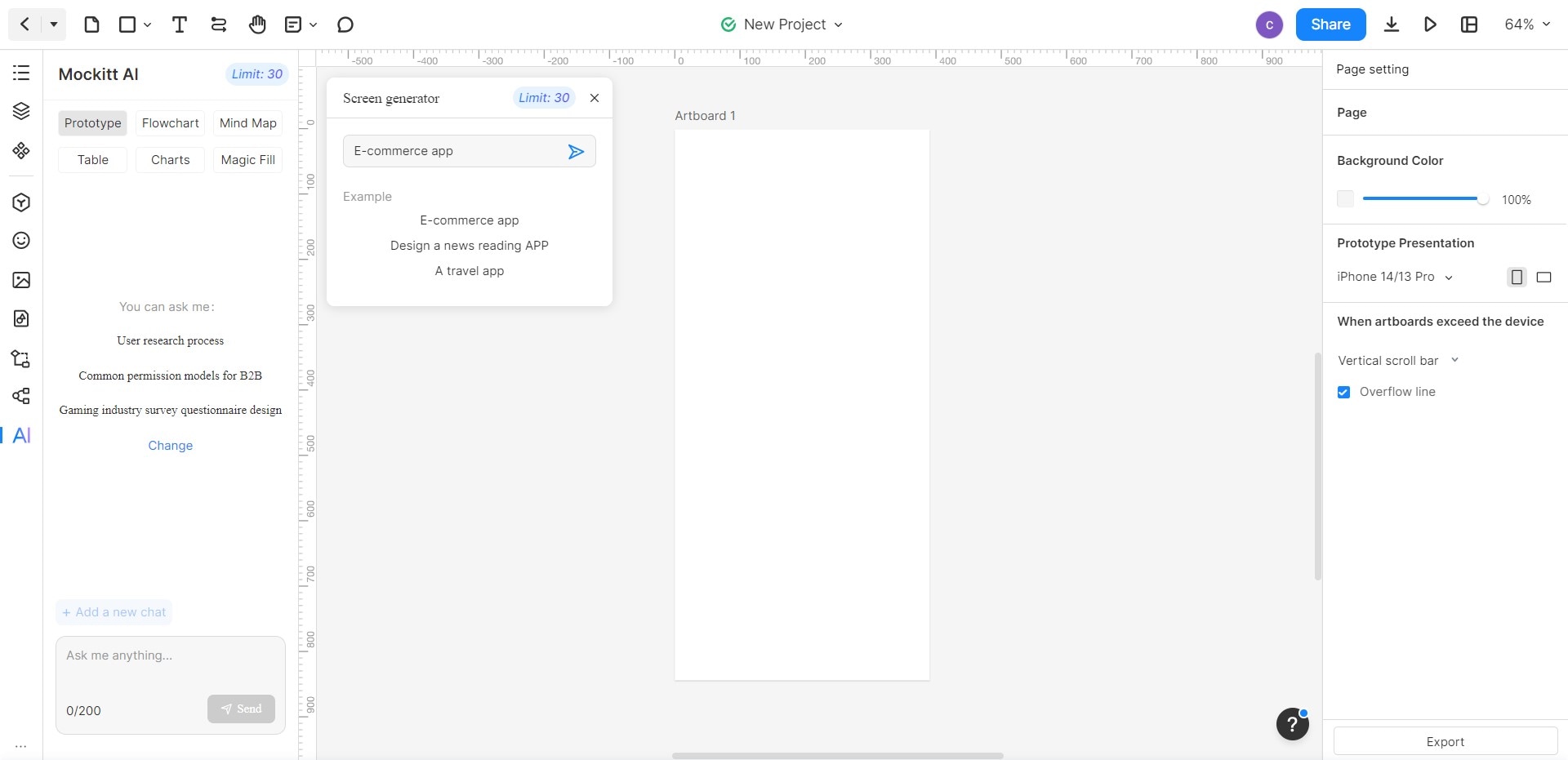Close the Screen generator popup
The height and width of the screenshot is (760, 1568).
pos(595,98)
